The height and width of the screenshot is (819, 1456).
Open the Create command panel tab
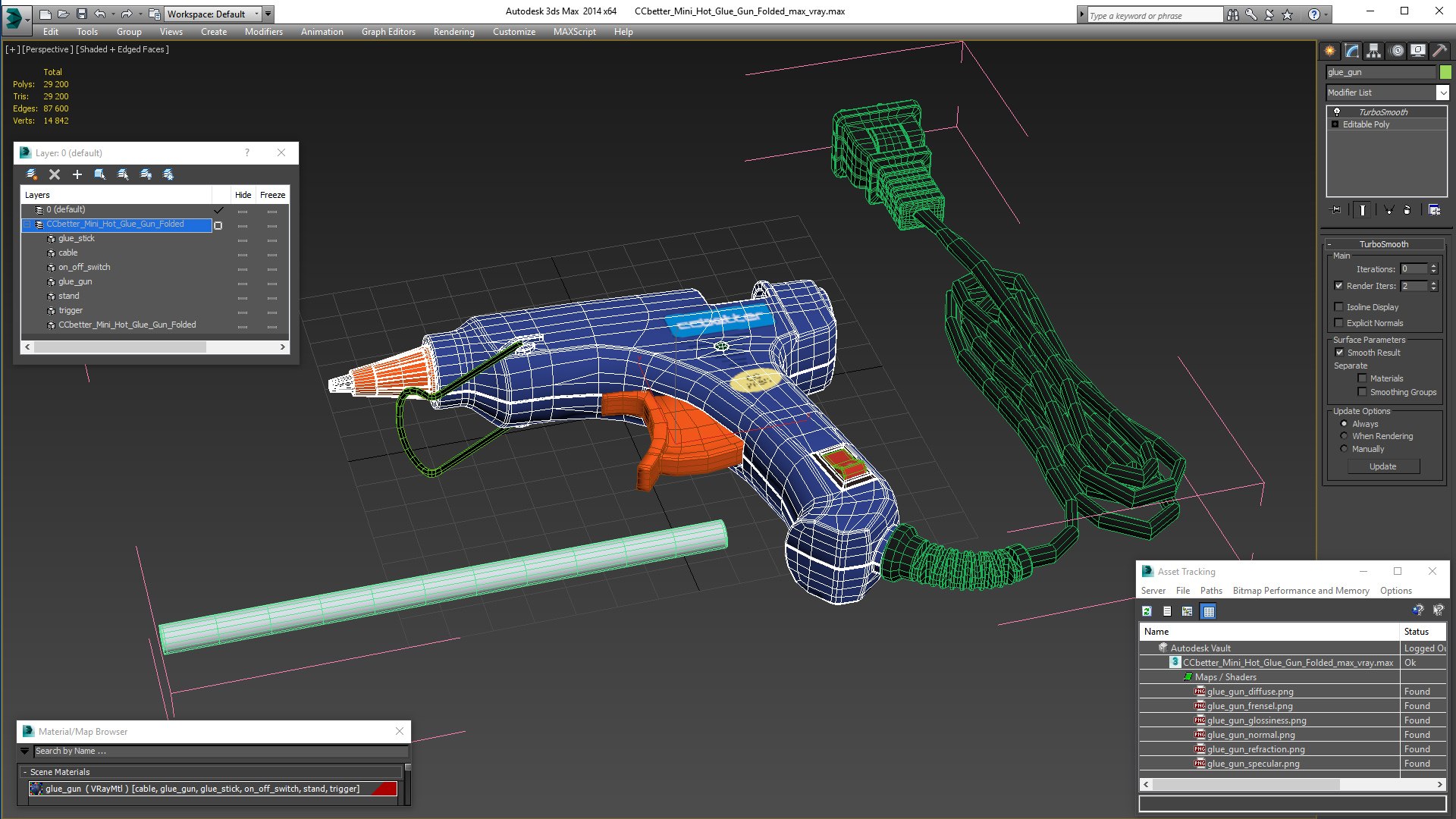(1330, 51)
